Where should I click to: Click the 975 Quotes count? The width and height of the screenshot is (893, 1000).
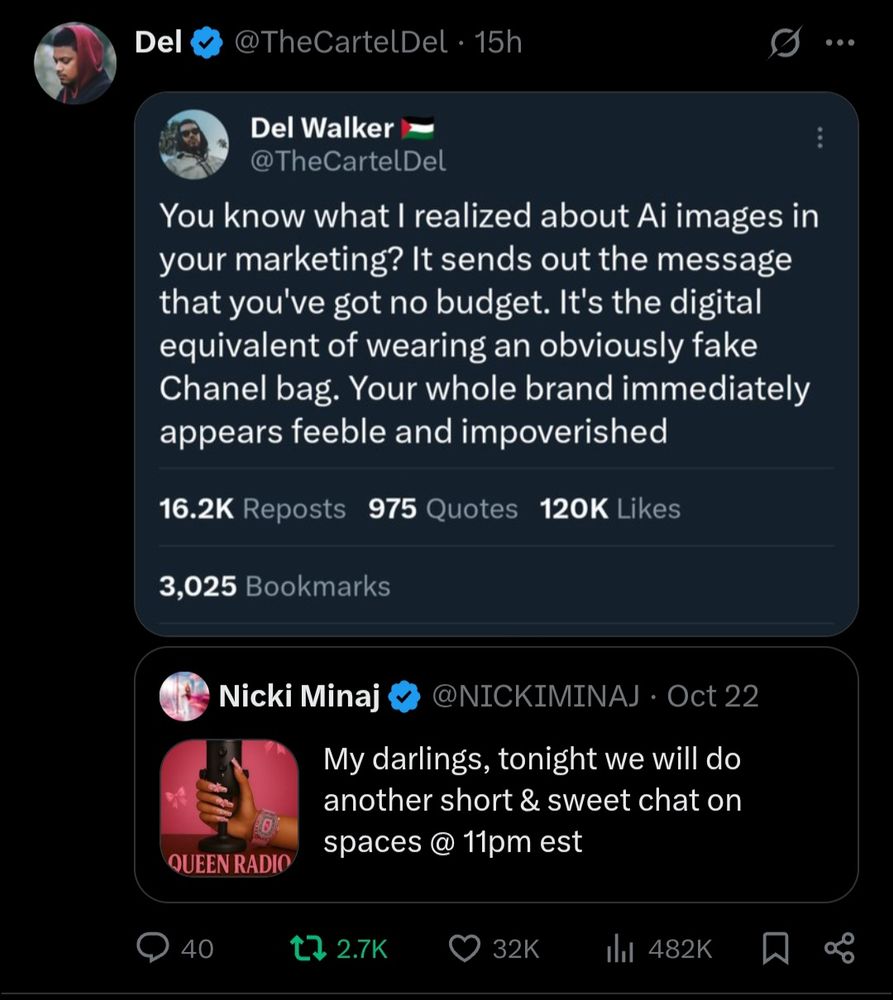443,509
